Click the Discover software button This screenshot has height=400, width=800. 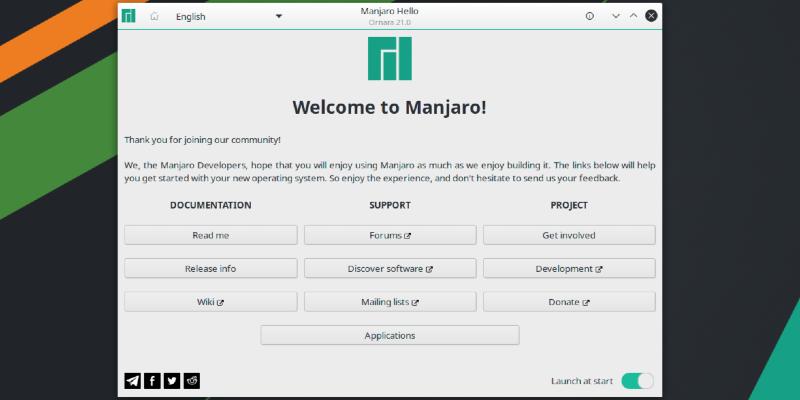click(390, 268)
